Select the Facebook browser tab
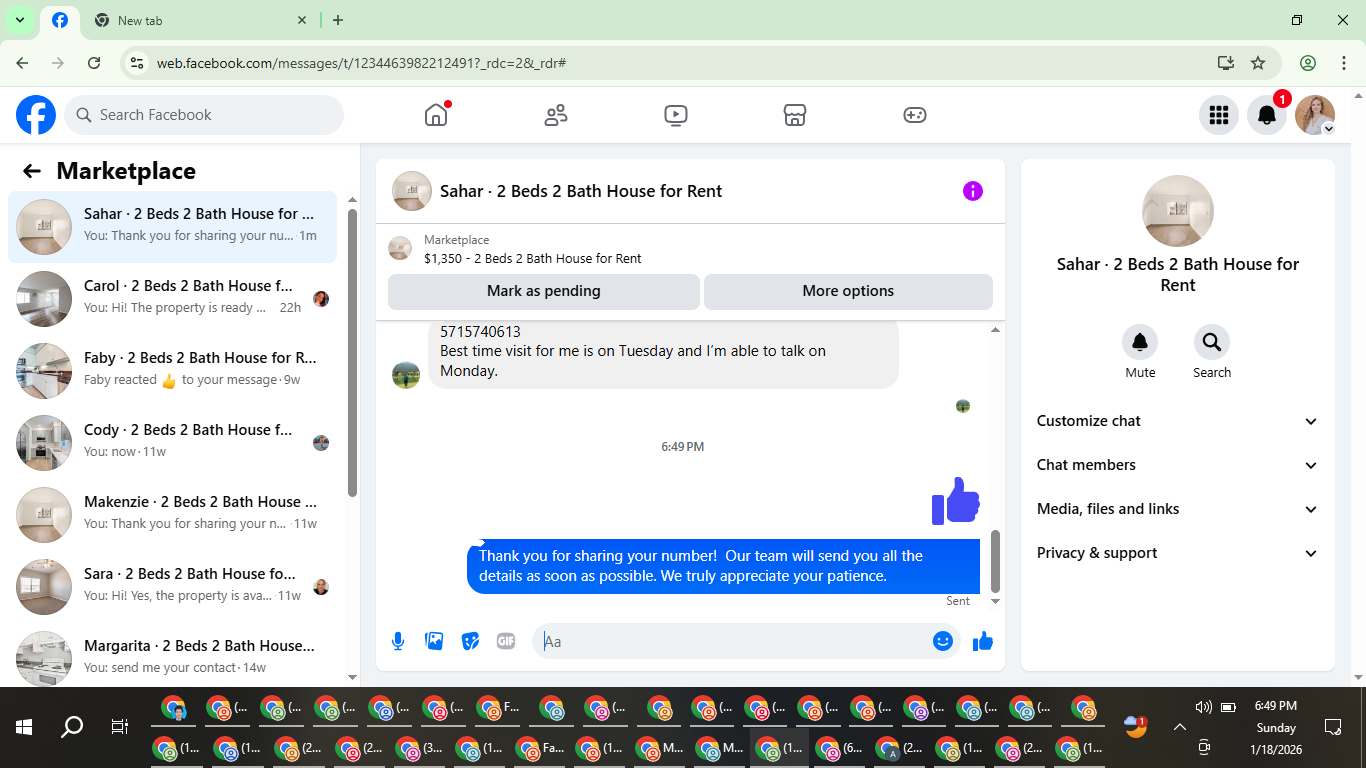1366x768 pixels. (60, 20)
